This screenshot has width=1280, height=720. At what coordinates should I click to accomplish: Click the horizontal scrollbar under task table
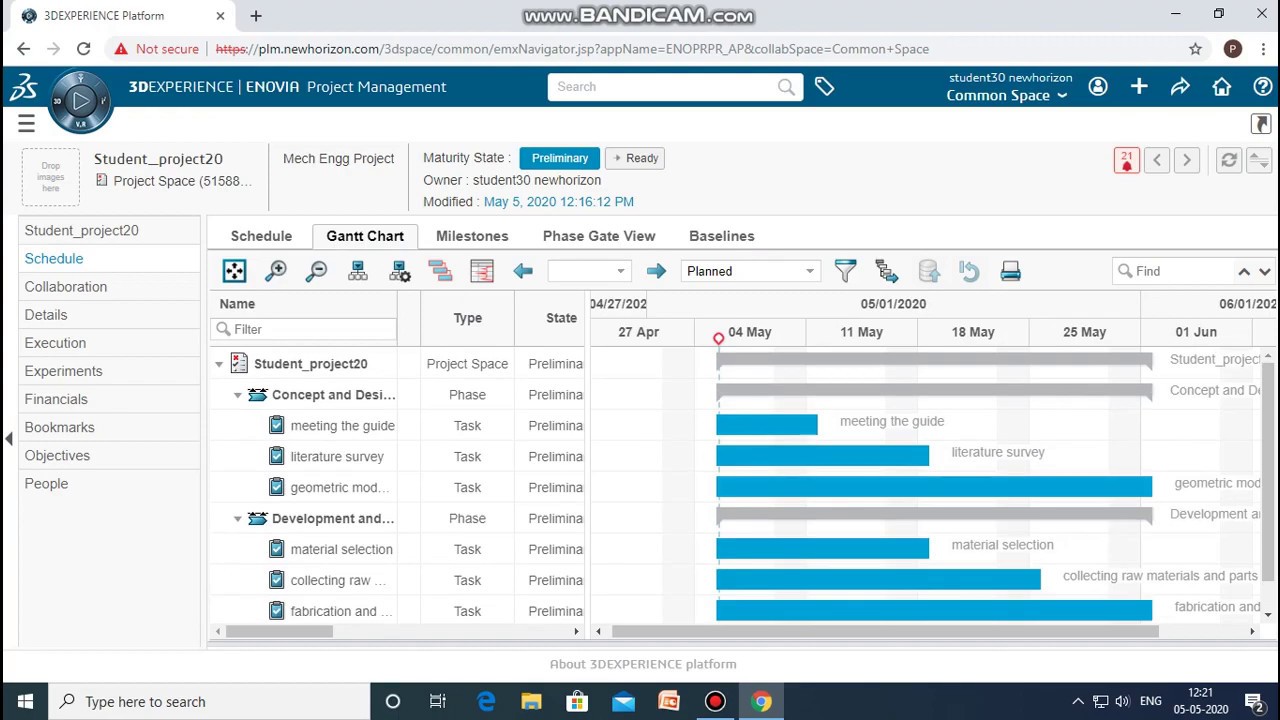279,631
